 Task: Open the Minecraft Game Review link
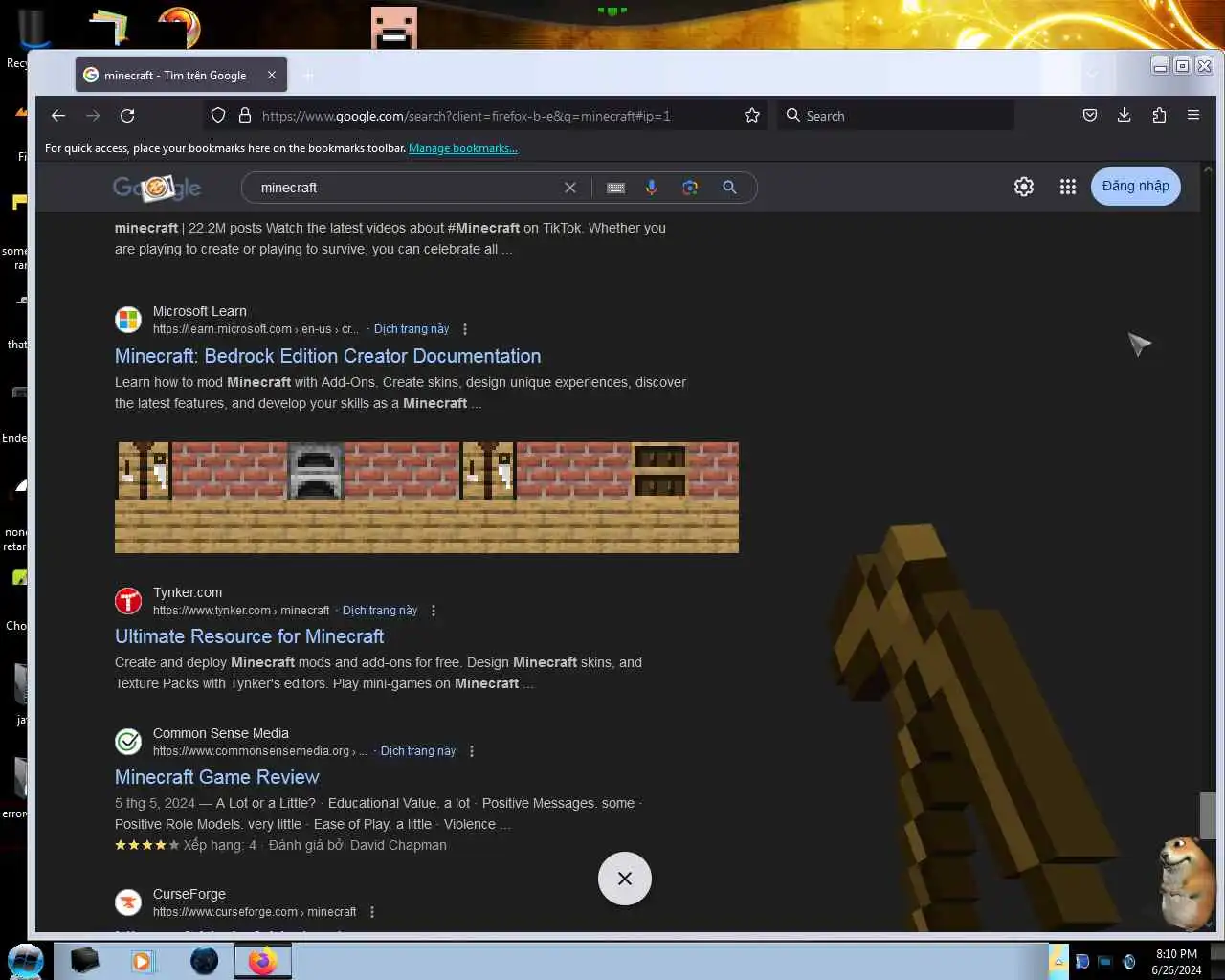pyautogui.click(x=217, y=777)
